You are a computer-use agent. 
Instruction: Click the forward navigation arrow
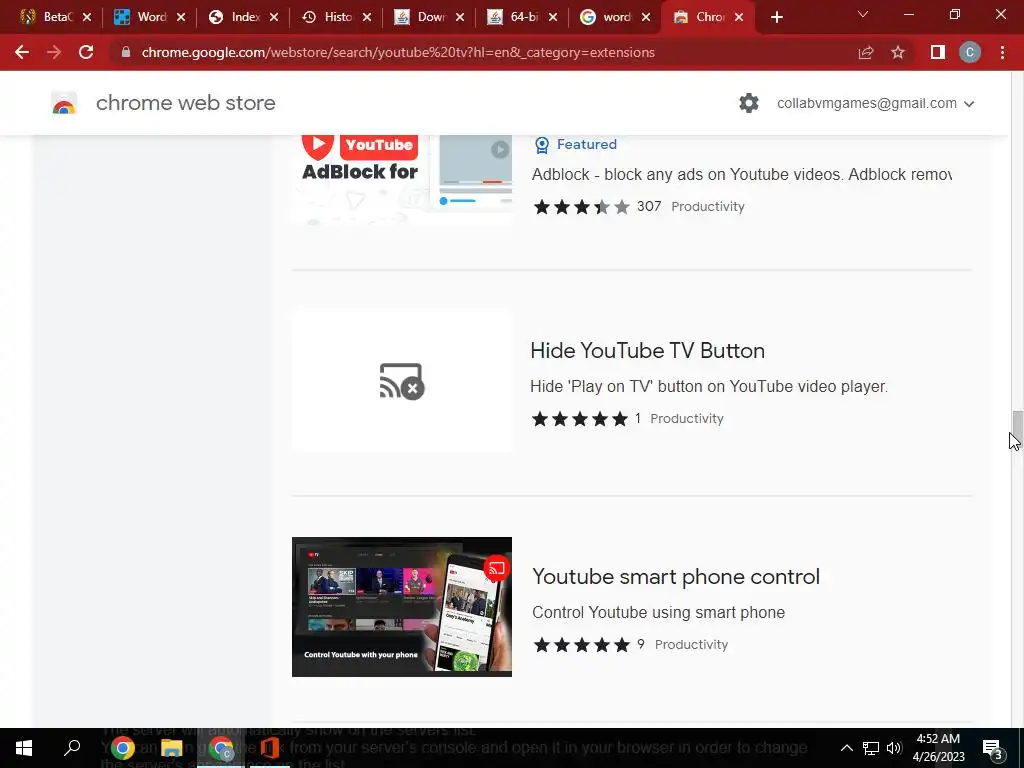(54, 52)
